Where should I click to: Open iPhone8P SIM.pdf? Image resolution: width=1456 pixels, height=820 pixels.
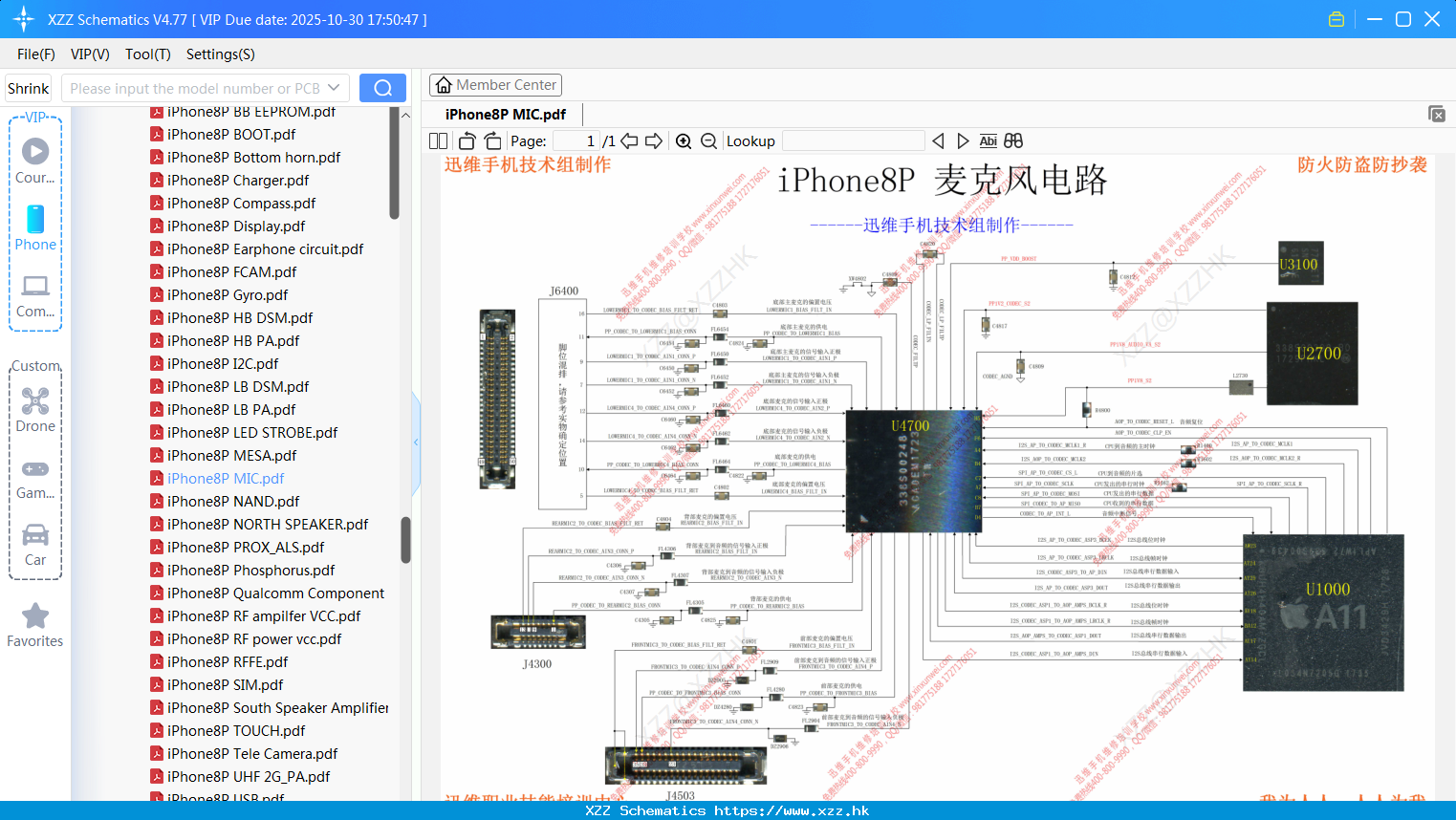[x=225, y=685]
